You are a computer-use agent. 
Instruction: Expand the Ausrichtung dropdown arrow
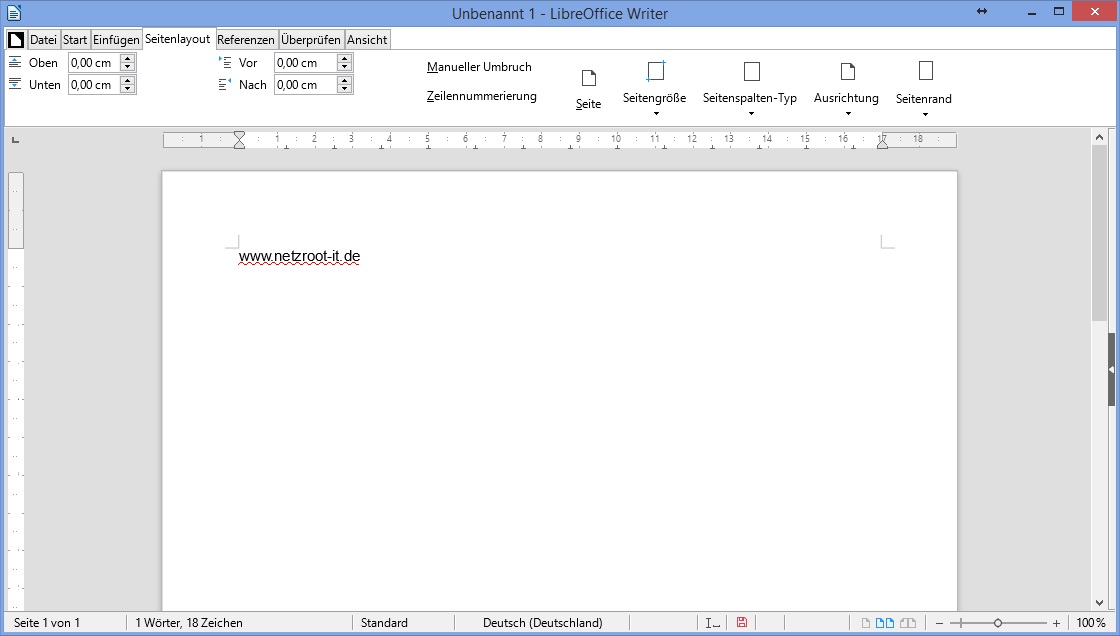click(x=848, y=114)
